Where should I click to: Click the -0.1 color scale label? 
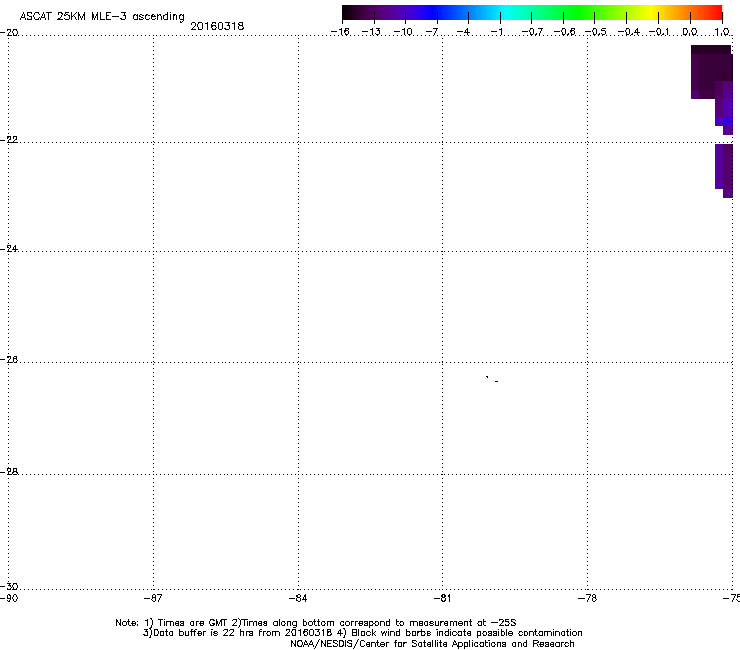[659, 32]
